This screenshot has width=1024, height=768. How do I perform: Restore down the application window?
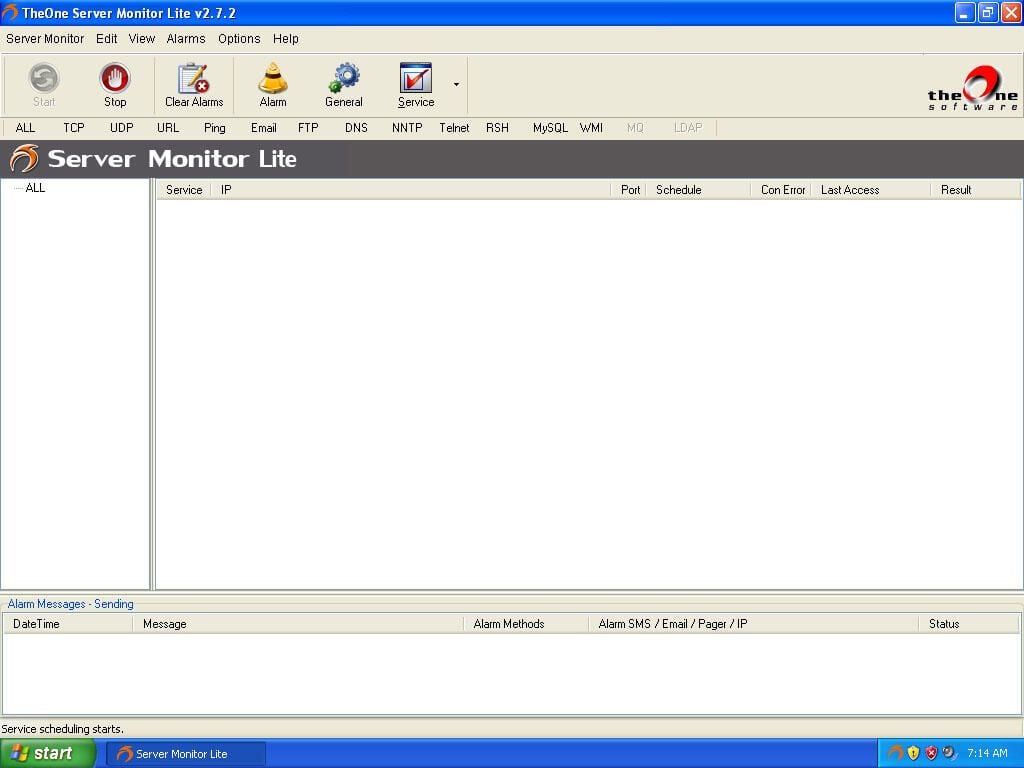point(988,12)
